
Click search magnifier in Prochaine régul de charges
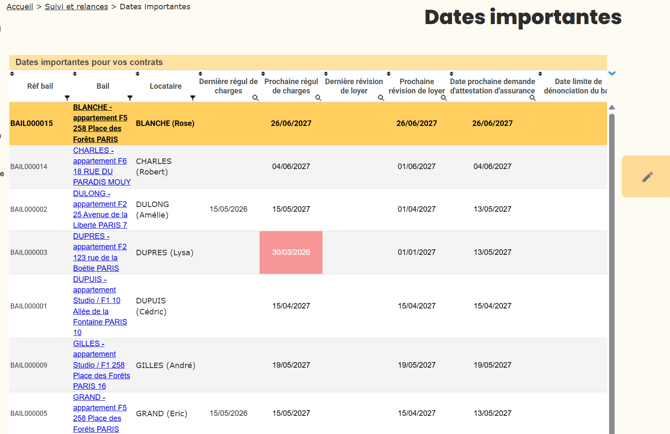[x=318, y=98]
